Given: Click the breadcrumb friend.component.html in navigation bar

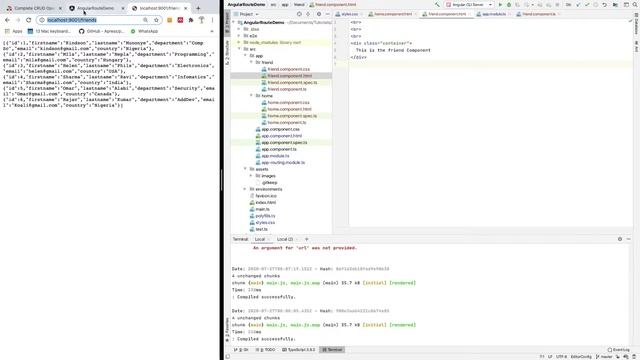Looking at the screenshot, I should click(333, 4).
